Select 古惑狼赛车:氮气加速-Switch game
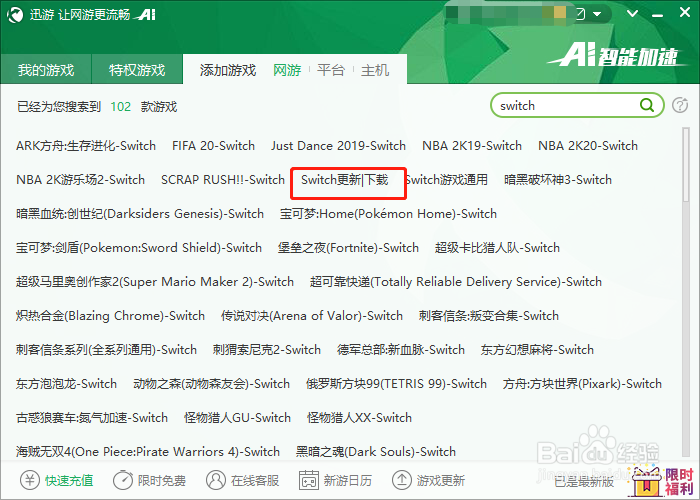 click(92, 417)
